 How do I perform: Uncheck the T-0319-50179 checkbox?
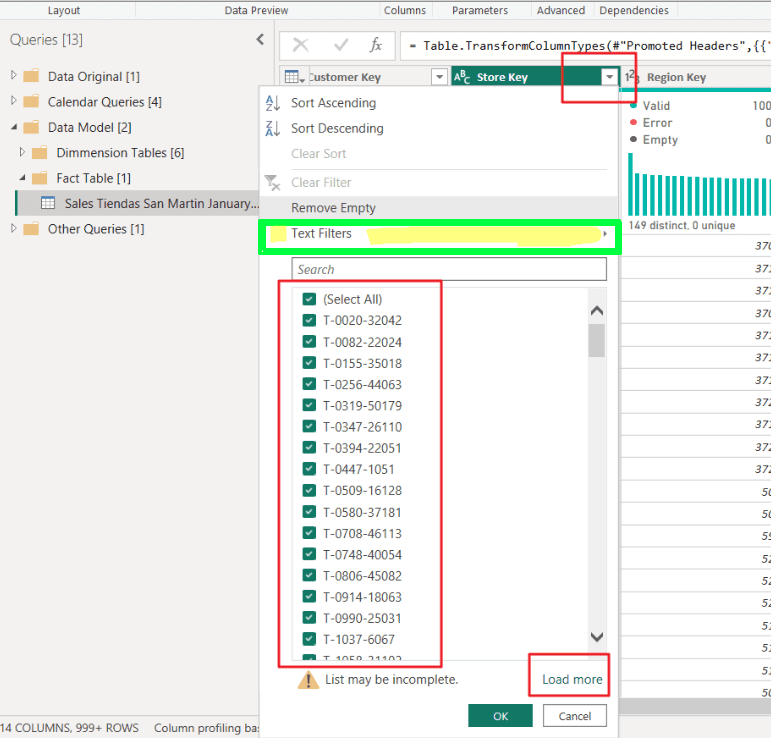(309, 405)
